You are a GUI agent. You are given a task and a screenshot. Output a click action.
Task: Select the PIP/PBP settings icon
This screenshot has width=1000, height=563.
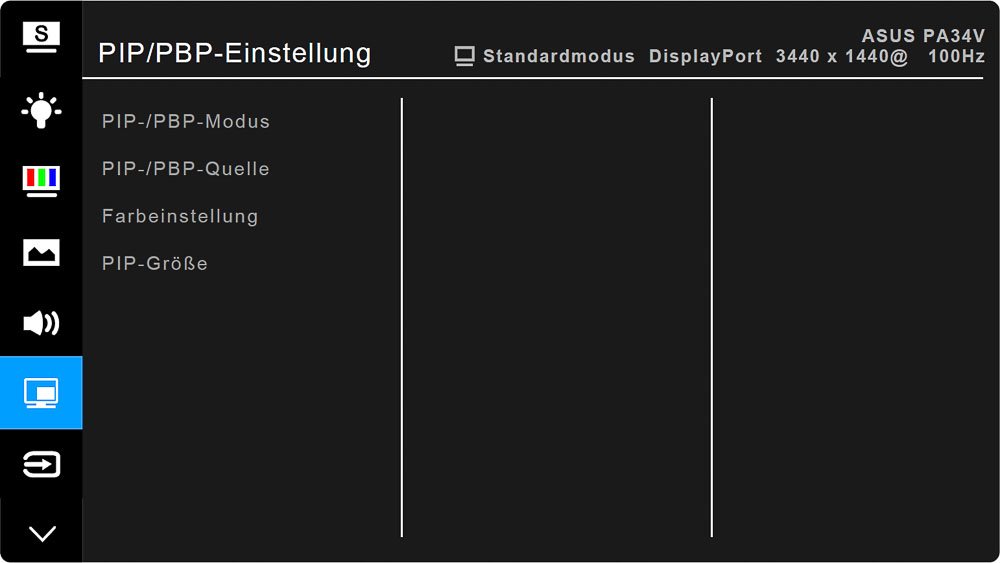coord(41,393)
